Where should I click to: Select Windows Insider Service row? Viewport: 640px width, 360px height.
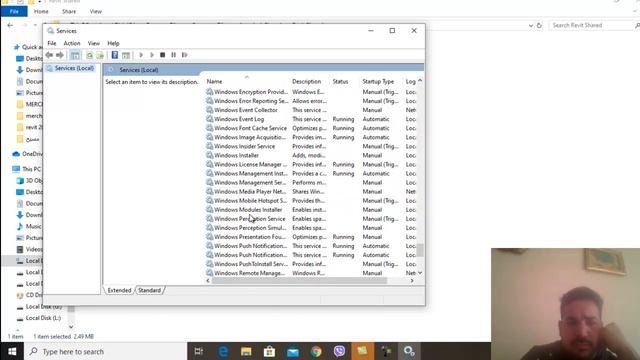[311, 146]
